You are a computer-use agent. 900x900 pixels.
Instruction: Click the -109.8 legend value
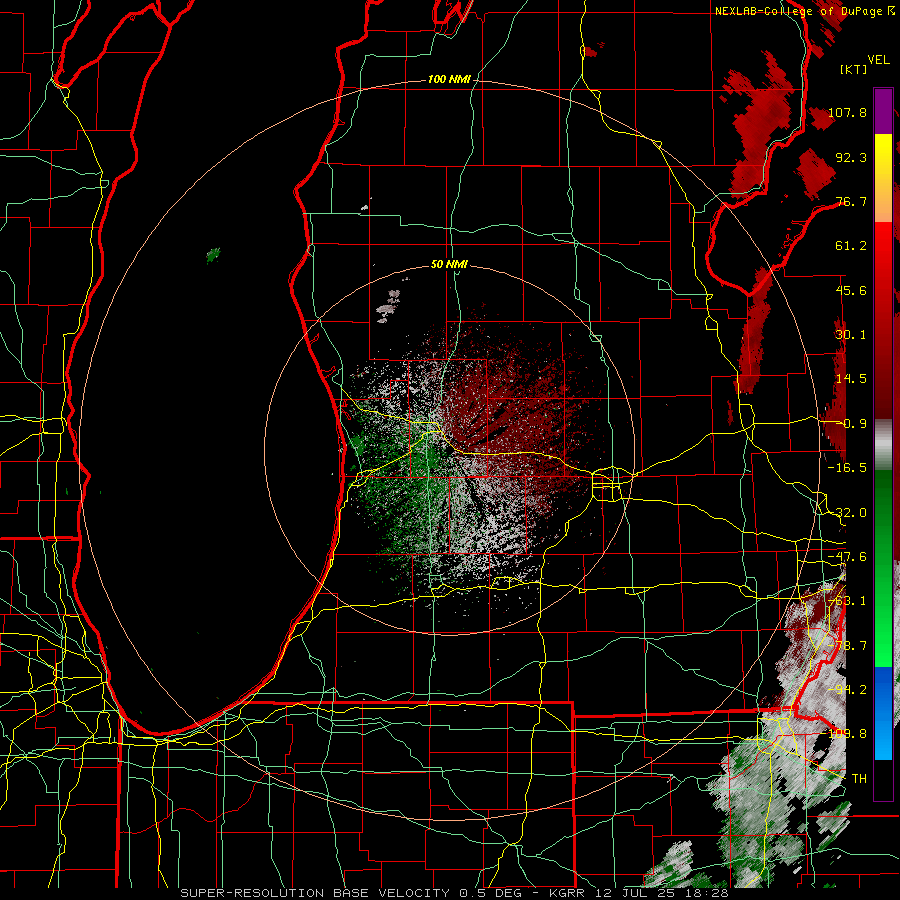coord(847,734)
